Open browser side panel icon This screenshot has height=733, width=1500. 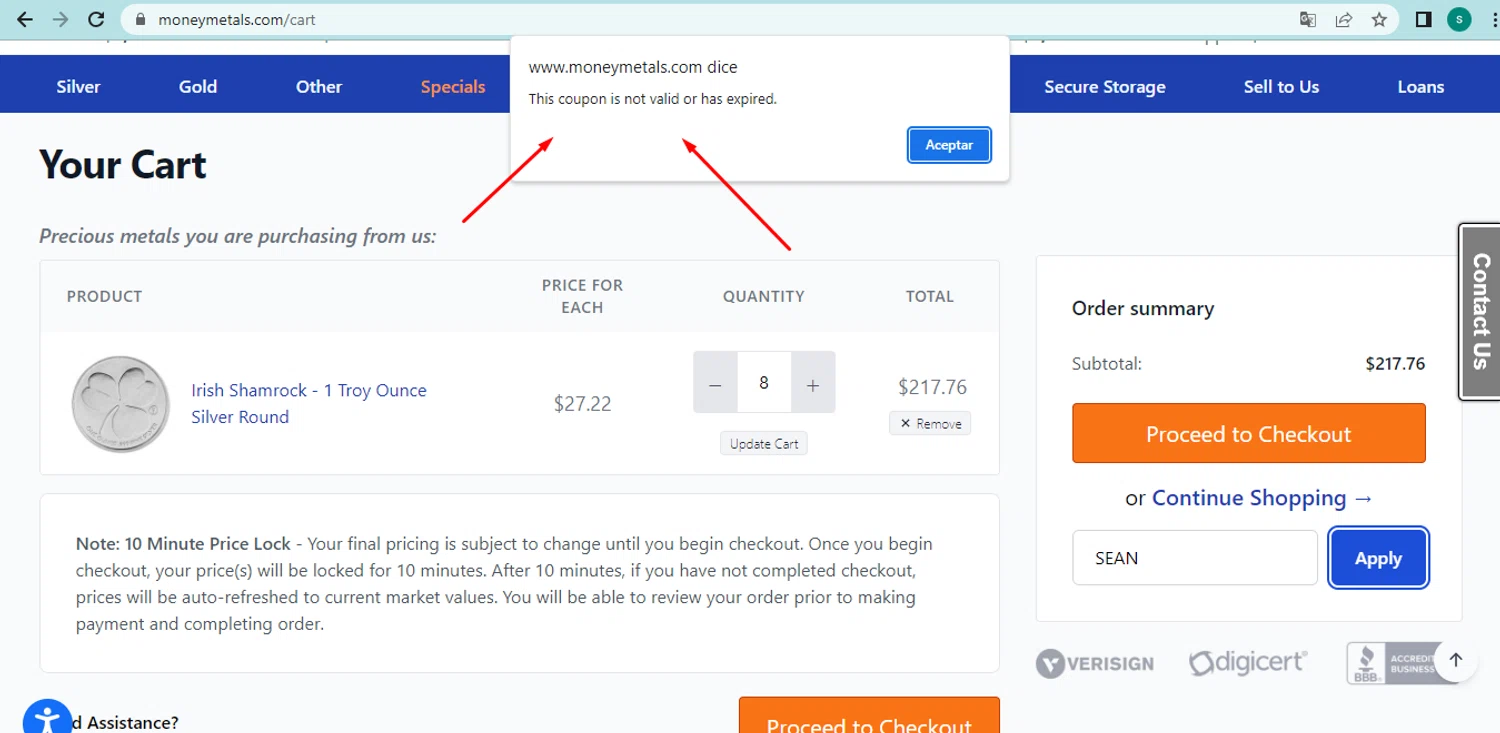[1423, 19]
